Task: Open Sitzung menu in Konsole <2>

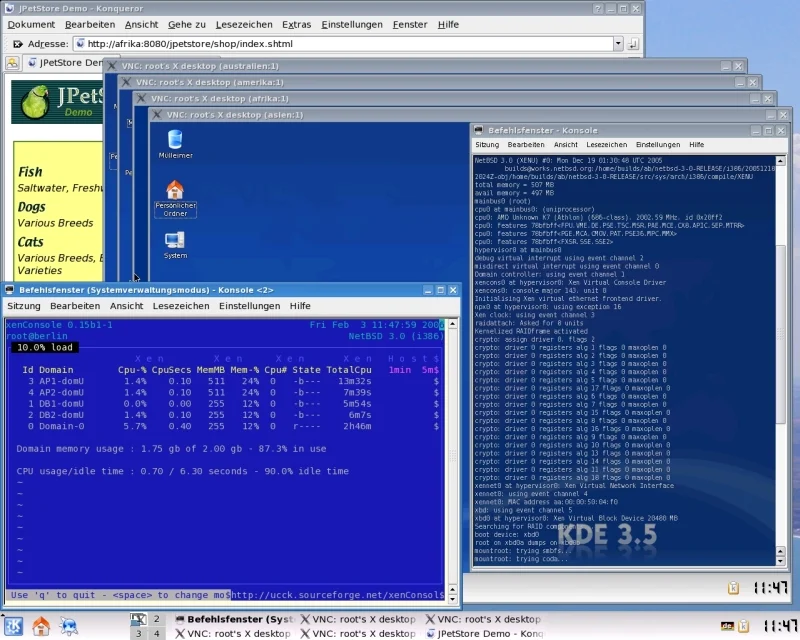Action: coord(23,306)
